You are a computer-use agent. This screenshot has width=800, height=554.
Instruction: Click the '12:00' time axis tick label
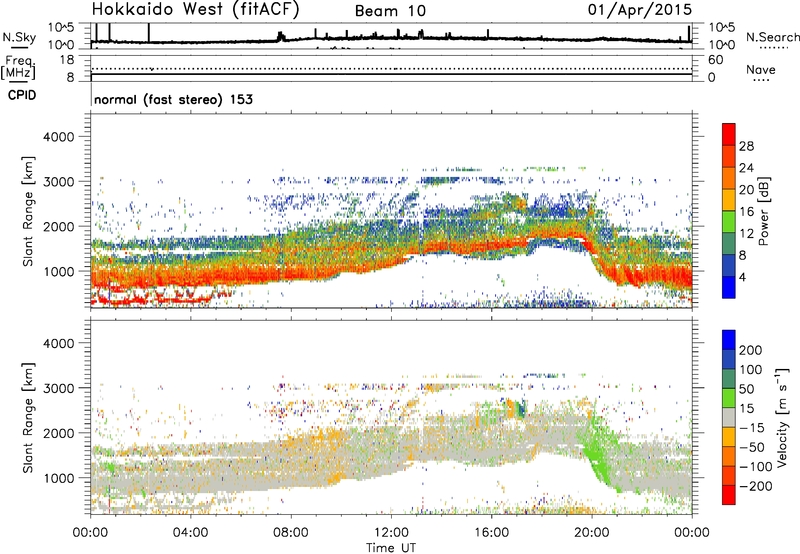click(x=391, y=533)
